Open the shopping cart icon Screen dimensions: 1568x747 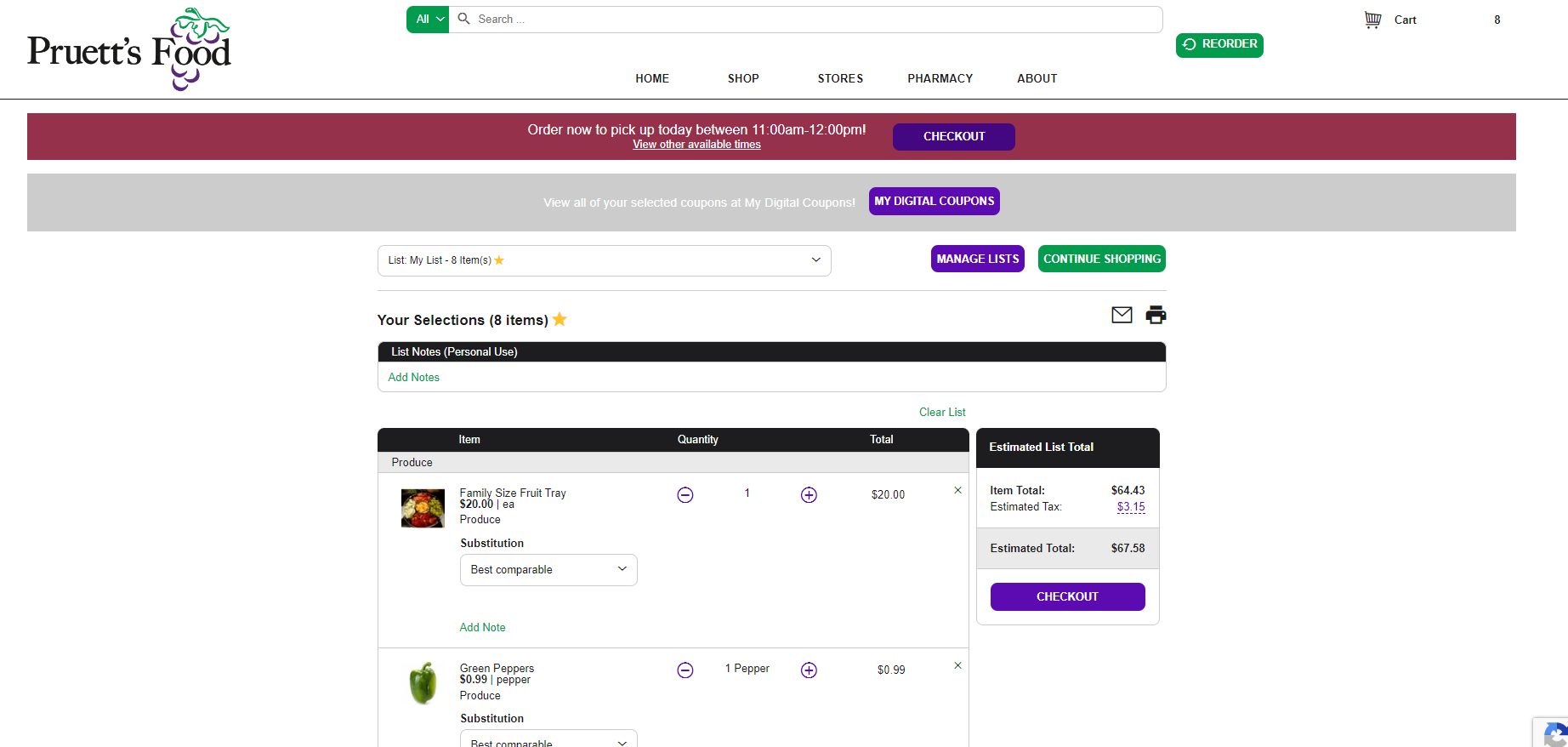[1372, 20]
